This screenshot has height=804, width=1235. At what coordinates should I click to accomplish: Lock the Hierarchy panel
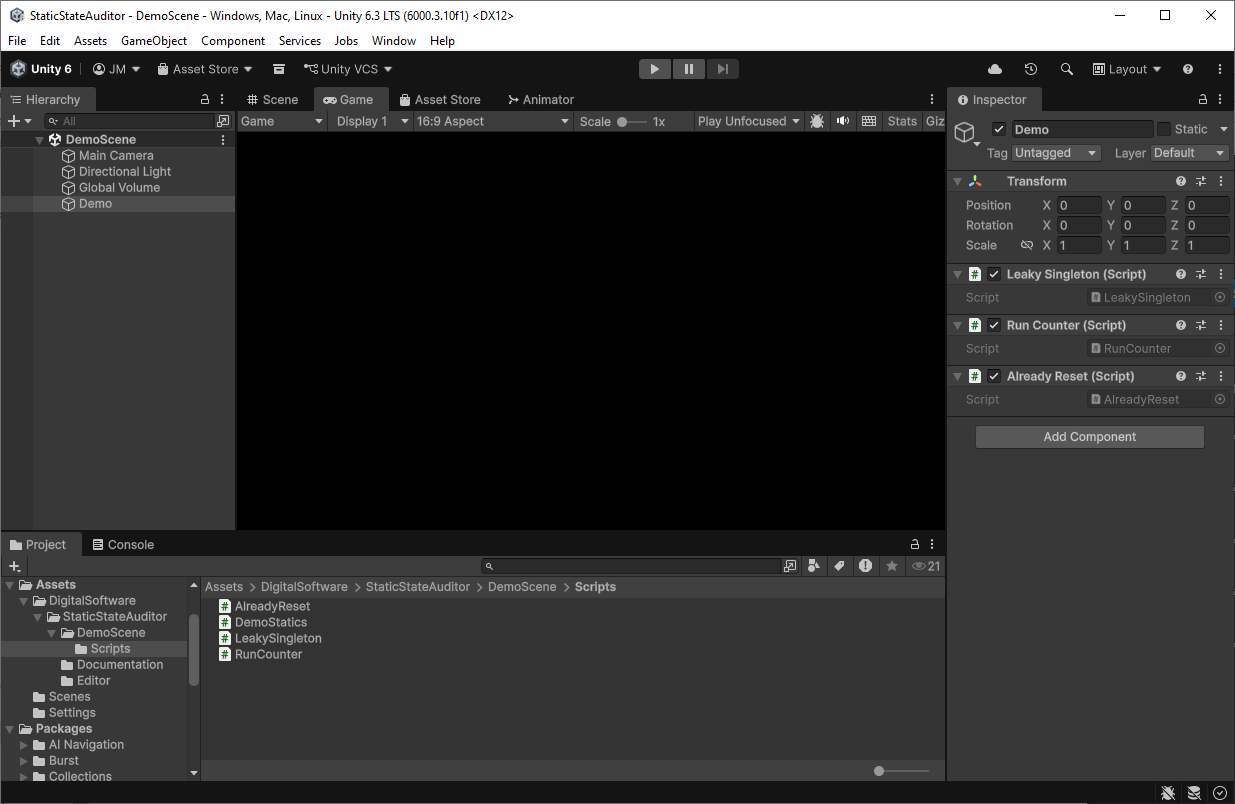tap(205, 100)
